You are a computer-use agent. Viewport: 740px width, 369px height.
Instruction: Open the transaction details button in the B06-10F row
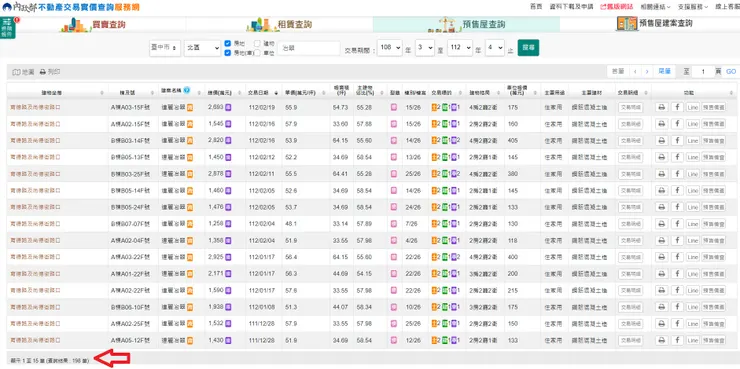point(631,307)
